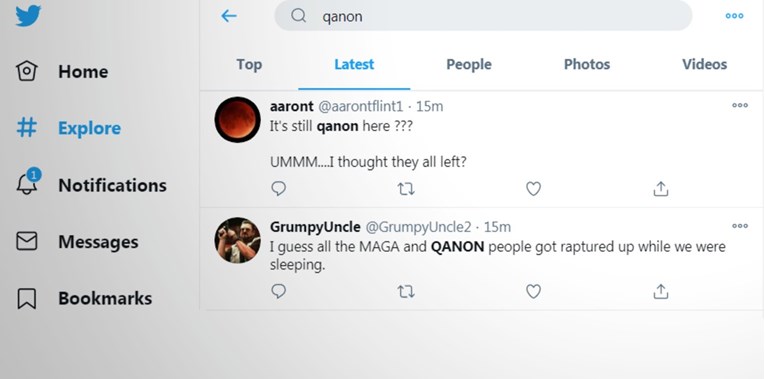Open the Photos tab

[x=587, y=64]
